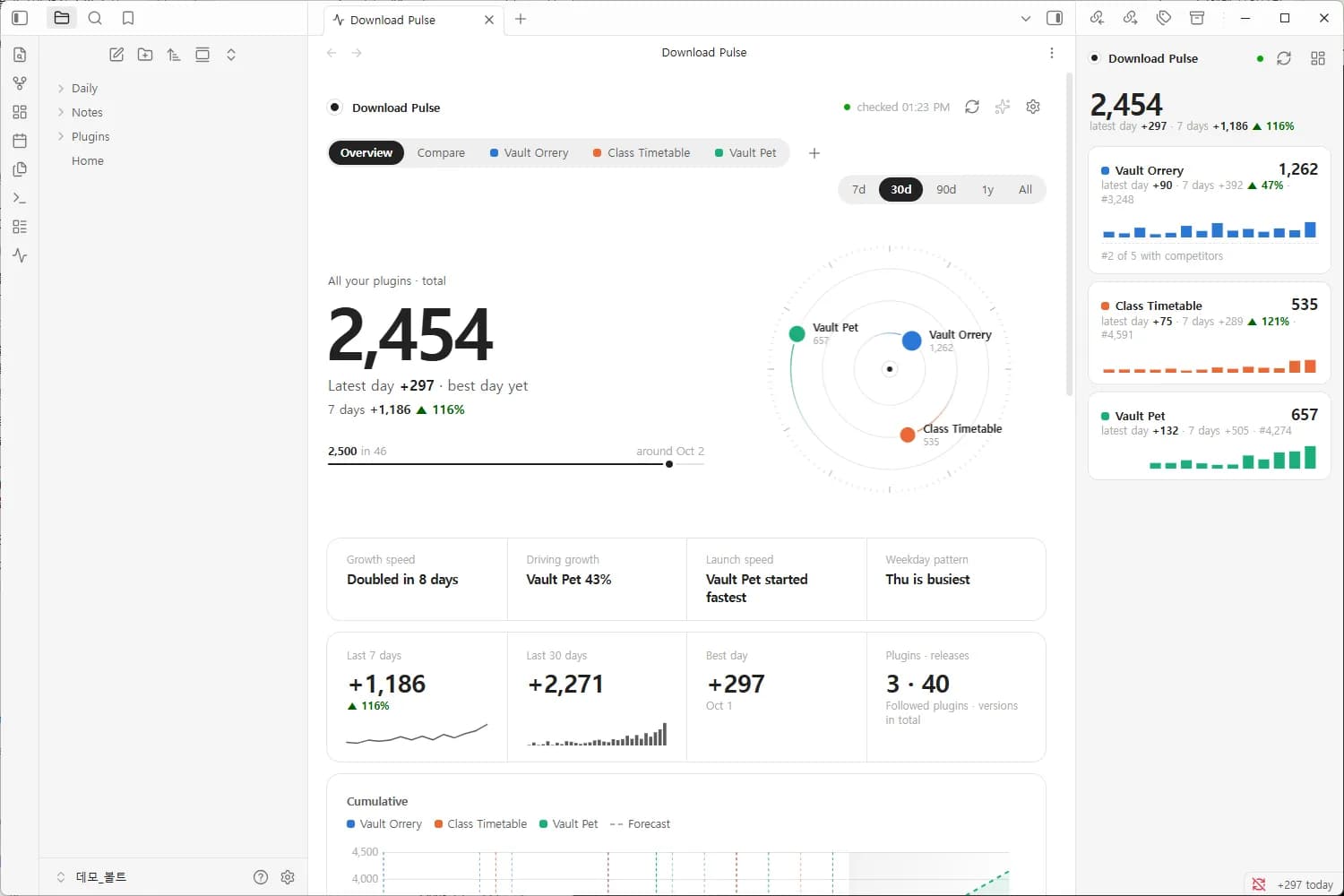Open the Class Timetable plugin tab

coord(642,153)
